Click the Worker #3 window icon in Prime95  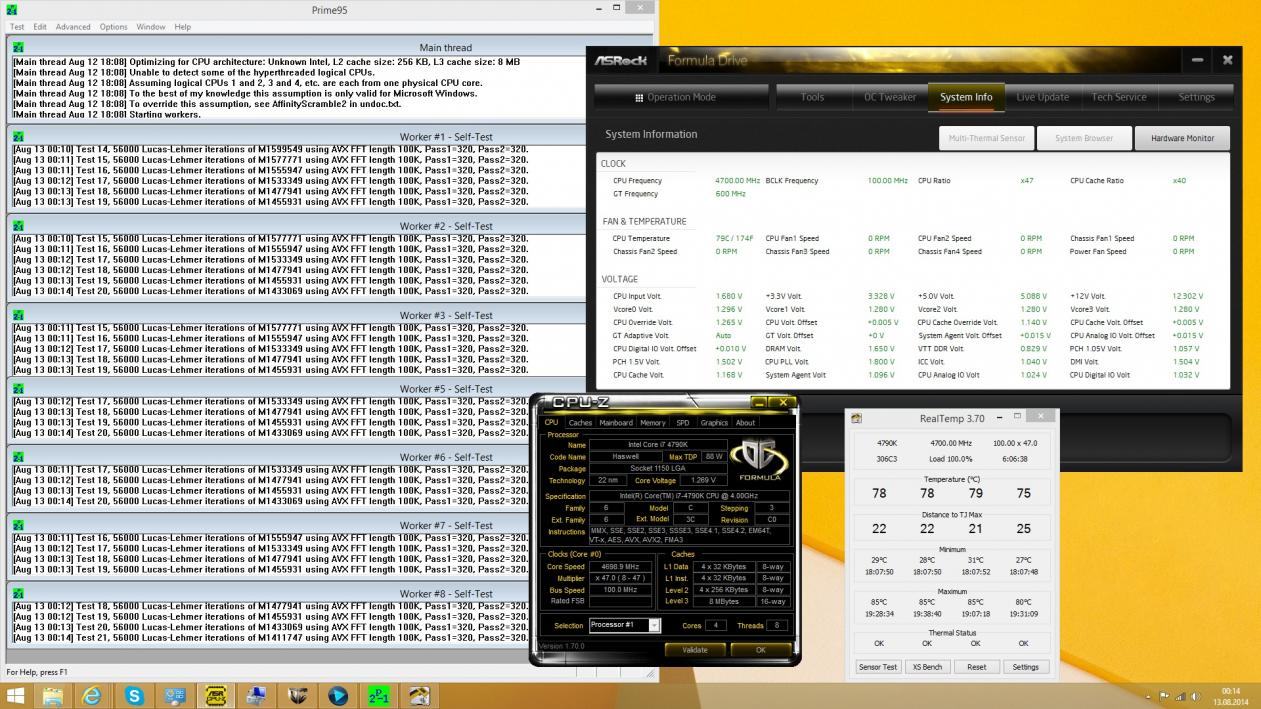pos(18,315)
